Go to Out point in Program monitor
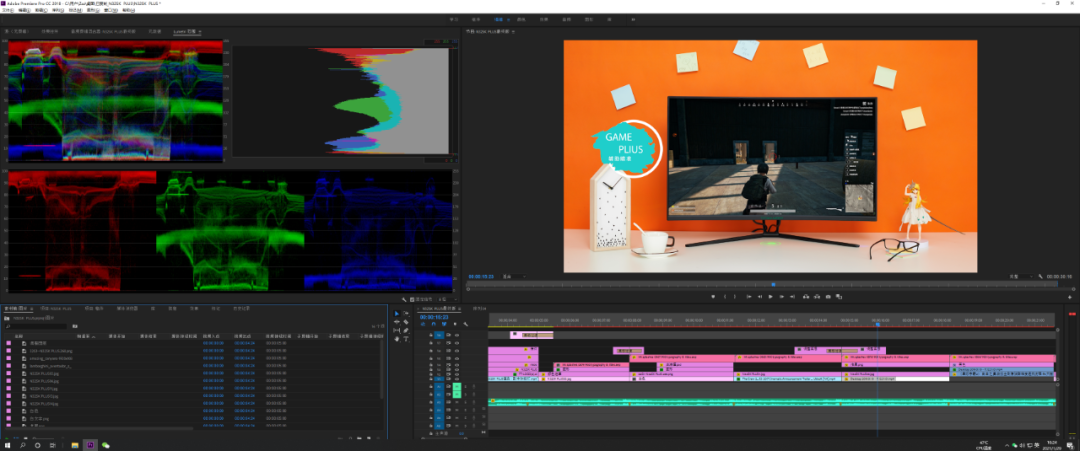 coord(793,296)
